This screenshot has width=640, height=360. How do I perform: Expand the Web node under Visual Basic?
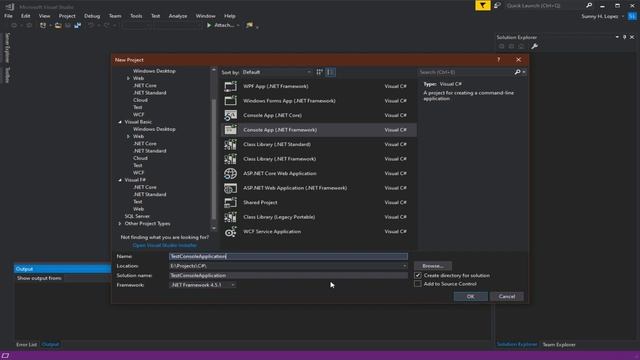128,136
